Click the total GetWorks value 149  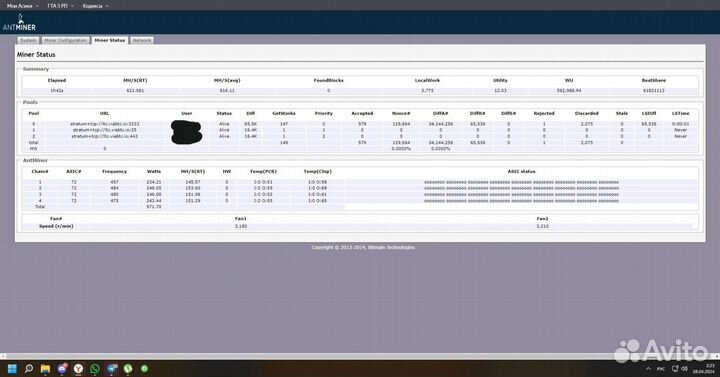pos(284,143)
